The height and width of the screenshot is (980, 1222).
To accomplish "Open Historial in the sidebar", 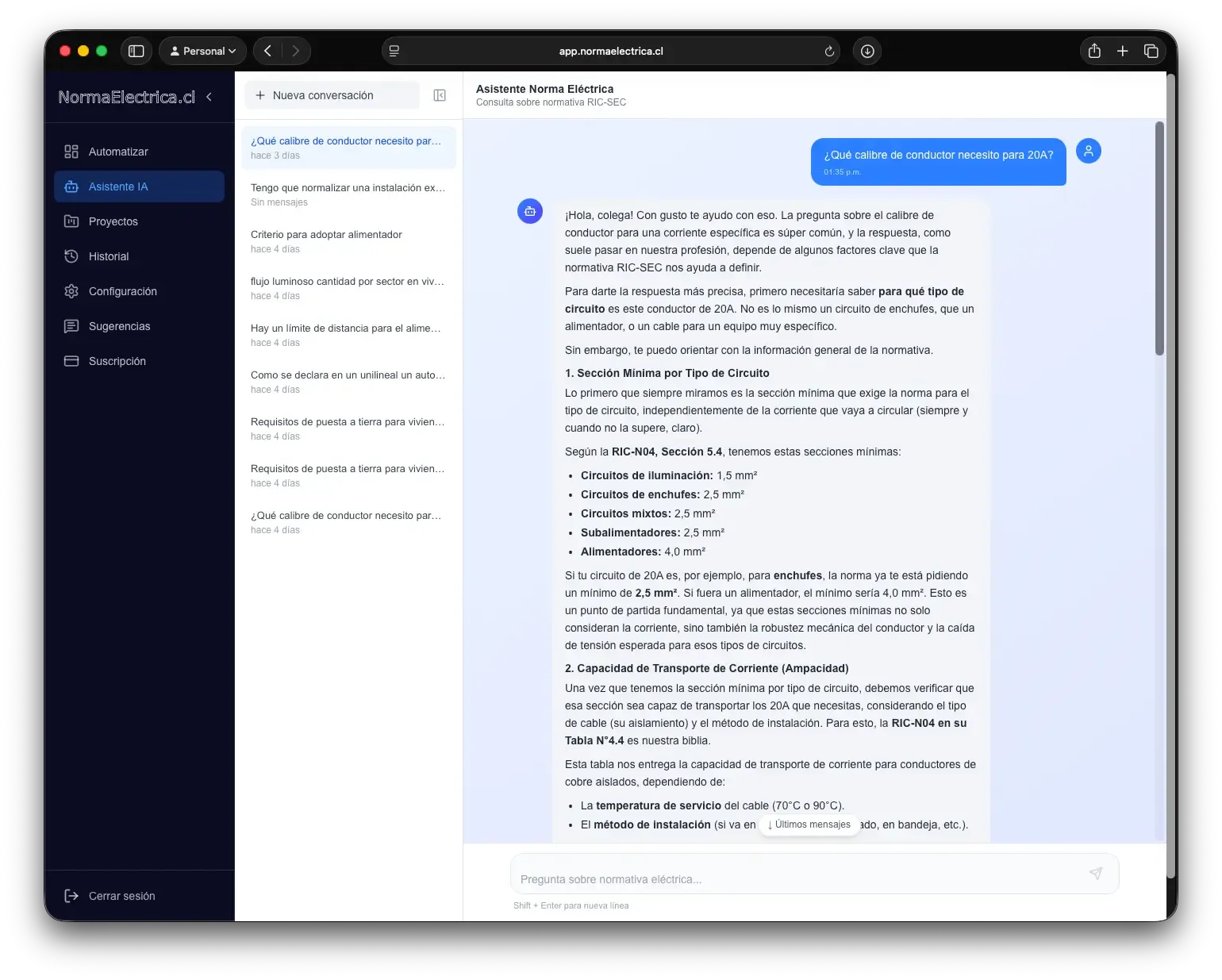I will (139, 256).
